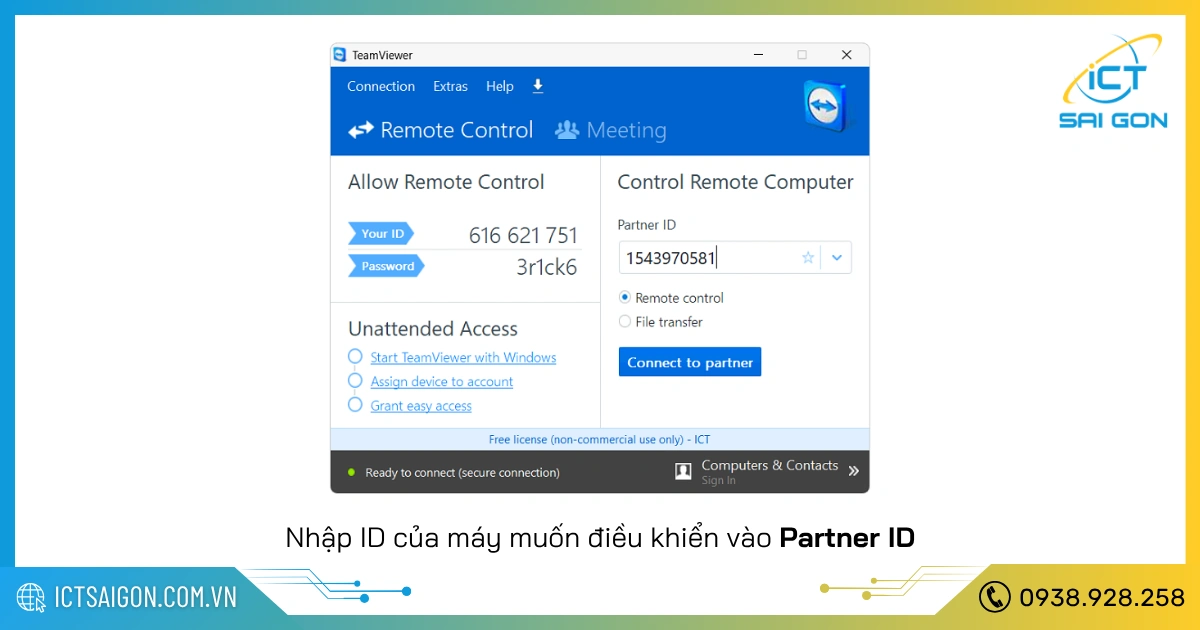Click the TeamViewer title bar app icon
The image size is (1200, 630).
[x=340, y=55]
